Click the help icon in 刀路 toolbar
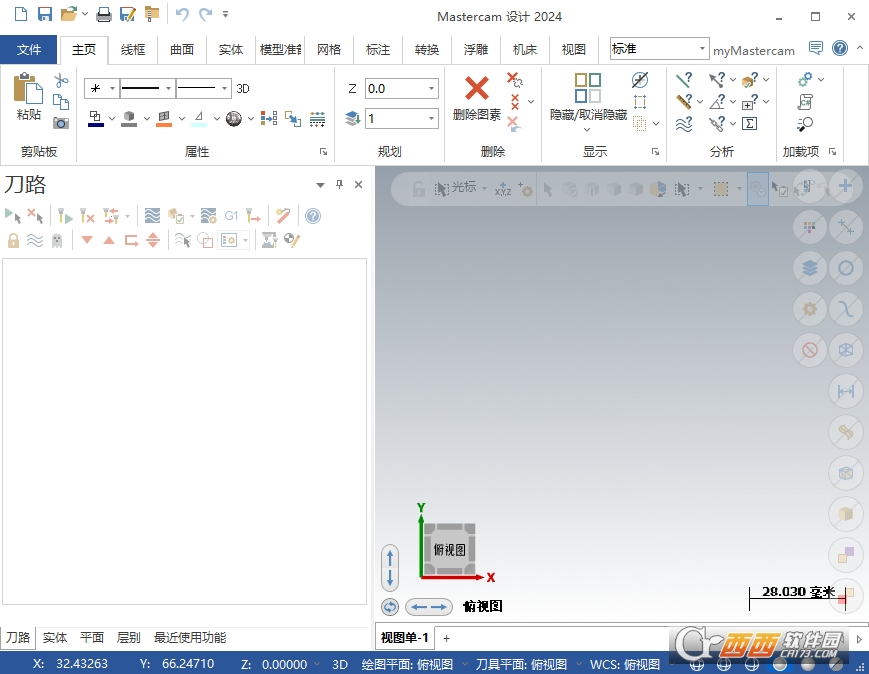Image resolution: width=869 pixels, height=674 pixels. [313, 216]
